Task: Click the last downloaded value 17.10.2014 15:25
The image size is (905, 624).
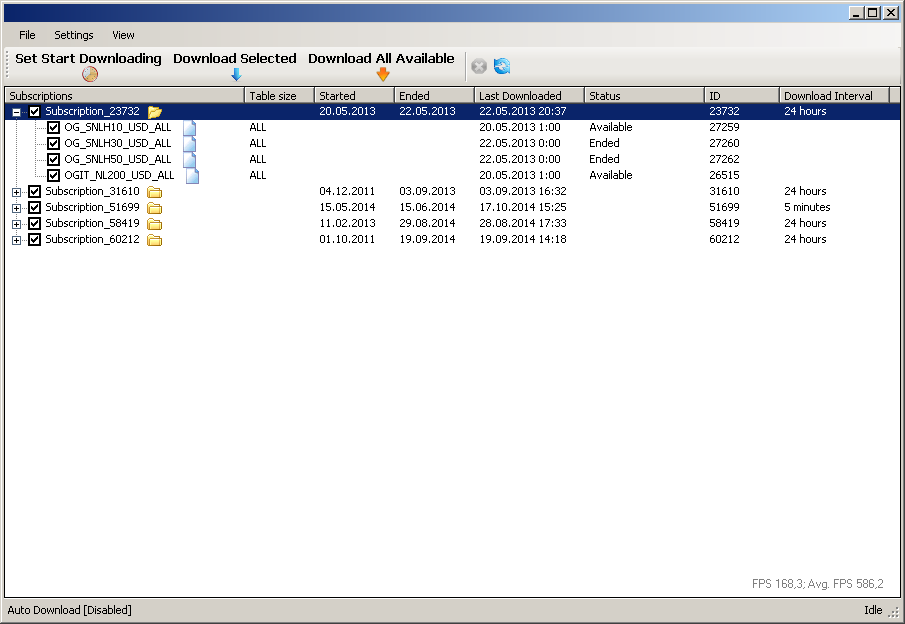Action: pos(523,207)
